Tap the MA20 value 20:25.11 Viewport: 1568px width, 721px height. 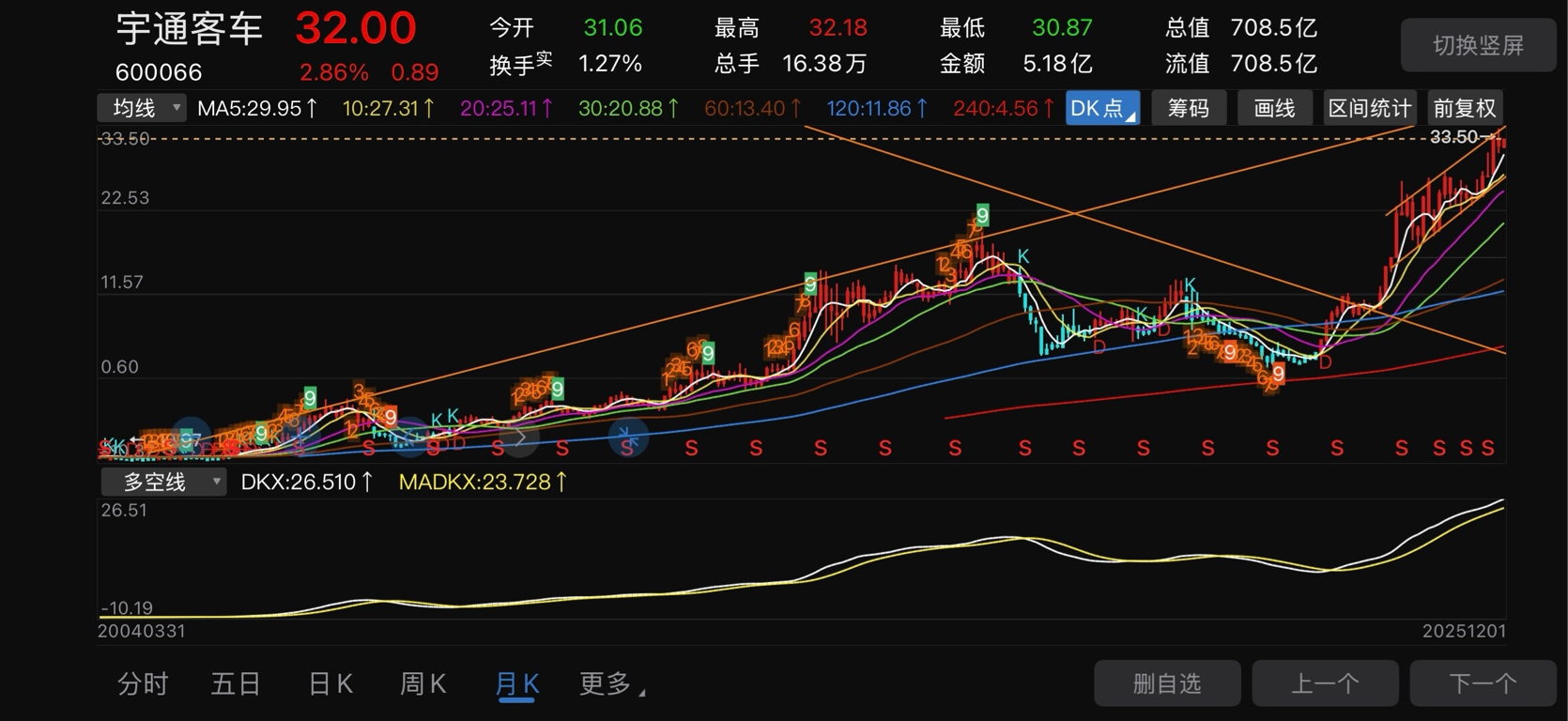506,108
